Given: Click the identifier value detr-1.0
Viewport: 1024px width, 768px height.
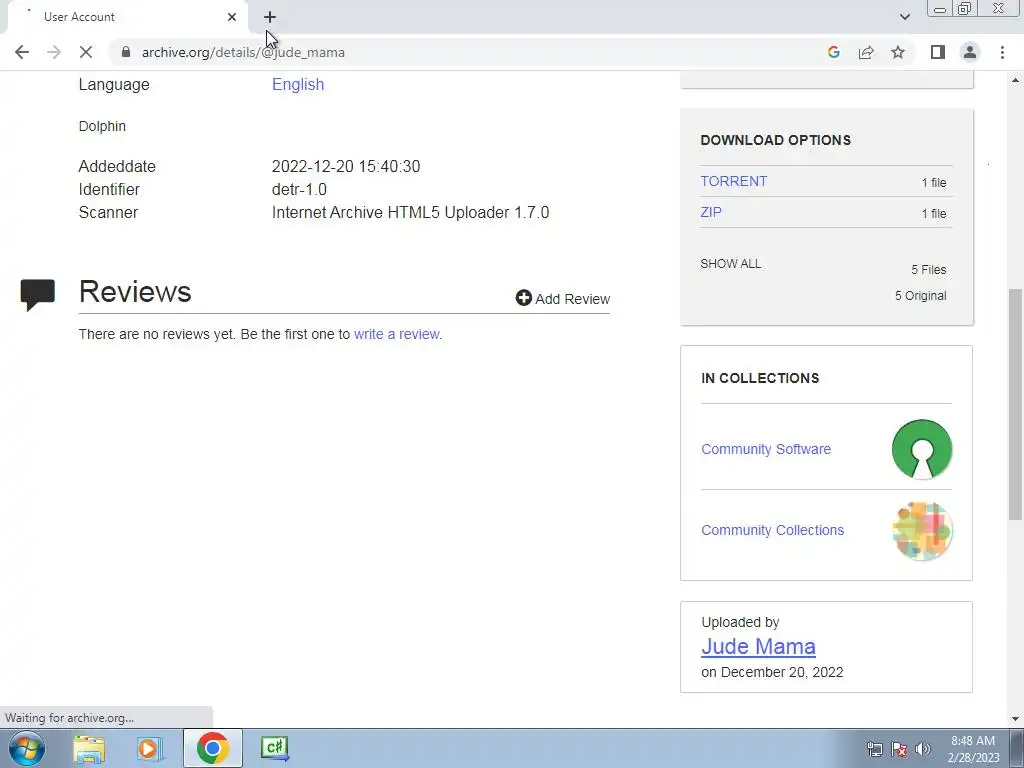Looking at the screenshot, I should coord(299,189).
